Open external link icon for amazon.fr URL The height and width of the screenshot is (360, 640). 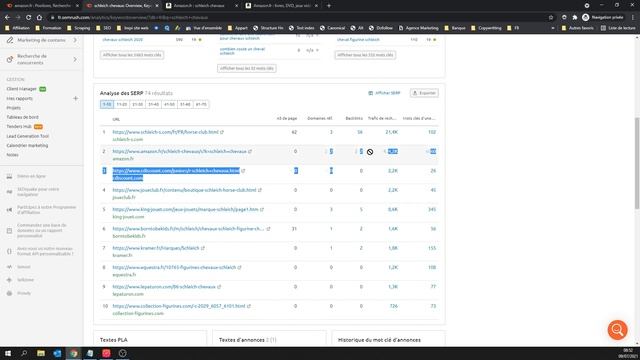(x=250, y=151)
